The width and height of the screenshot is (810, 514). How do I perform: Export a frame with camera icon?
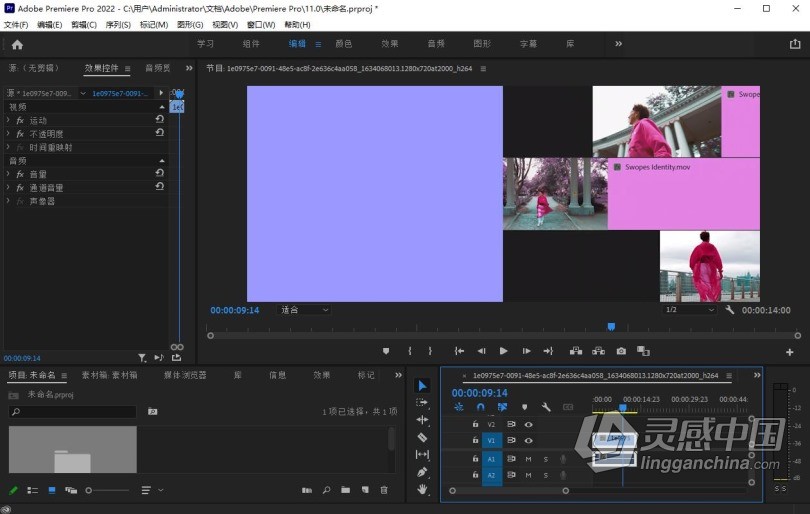(621, 351)
